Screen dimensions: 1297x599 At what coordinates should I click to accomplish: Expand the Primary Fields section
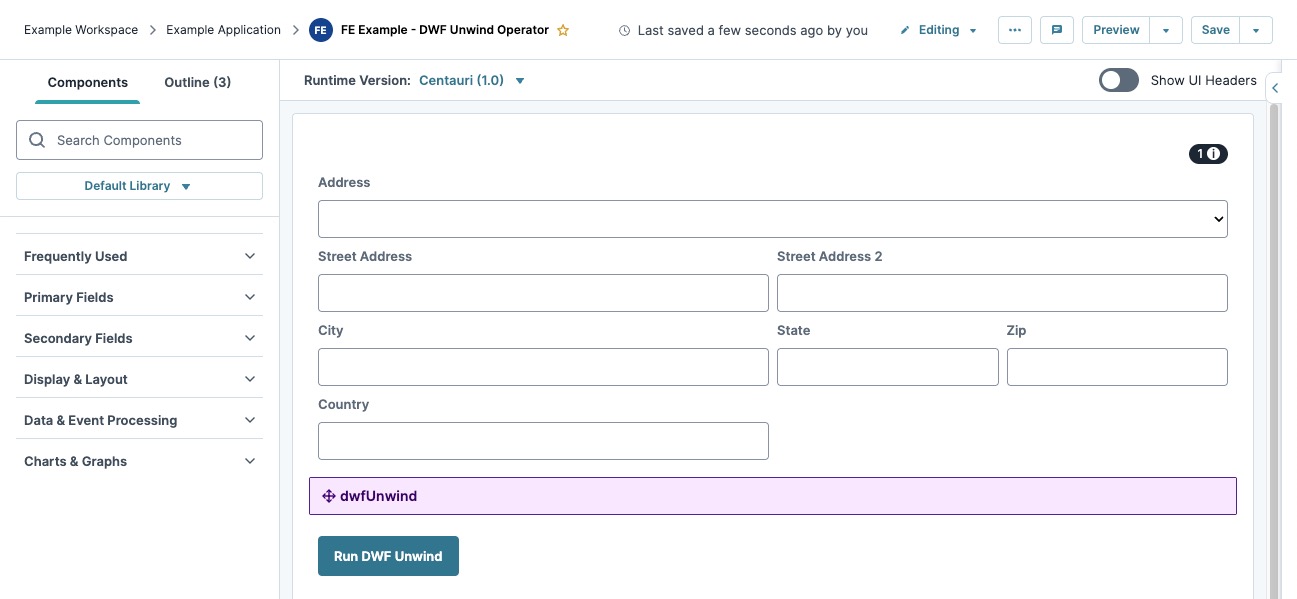[x=139, y=297]
